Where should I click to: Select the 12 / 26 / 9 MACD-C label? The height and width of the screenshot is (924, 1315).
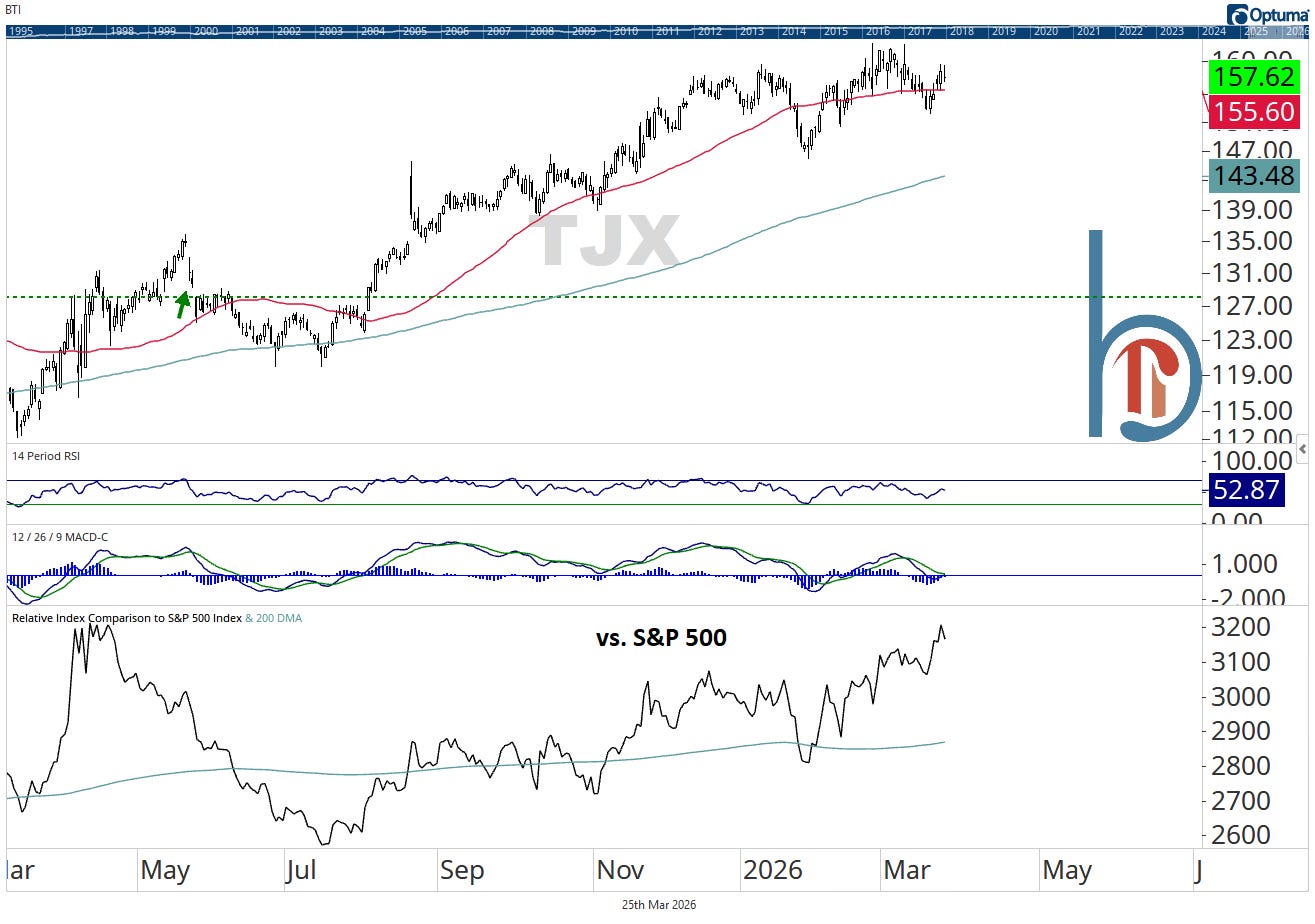click(x=59, y=537)
